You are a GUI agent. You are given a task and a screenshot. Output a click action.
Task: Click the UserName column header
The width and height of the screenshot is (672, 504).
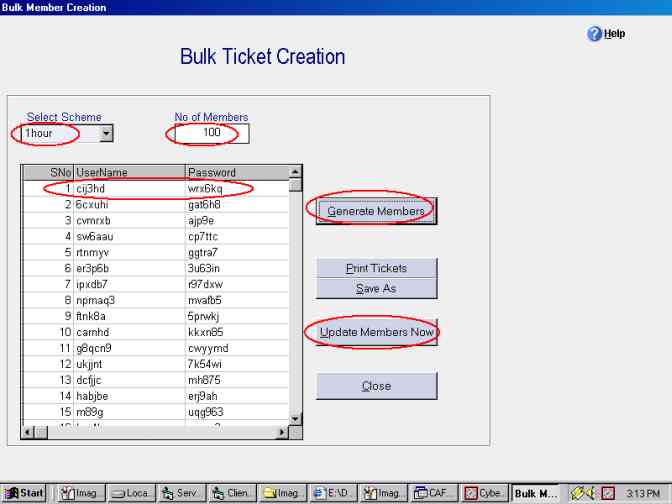point(129,172)
